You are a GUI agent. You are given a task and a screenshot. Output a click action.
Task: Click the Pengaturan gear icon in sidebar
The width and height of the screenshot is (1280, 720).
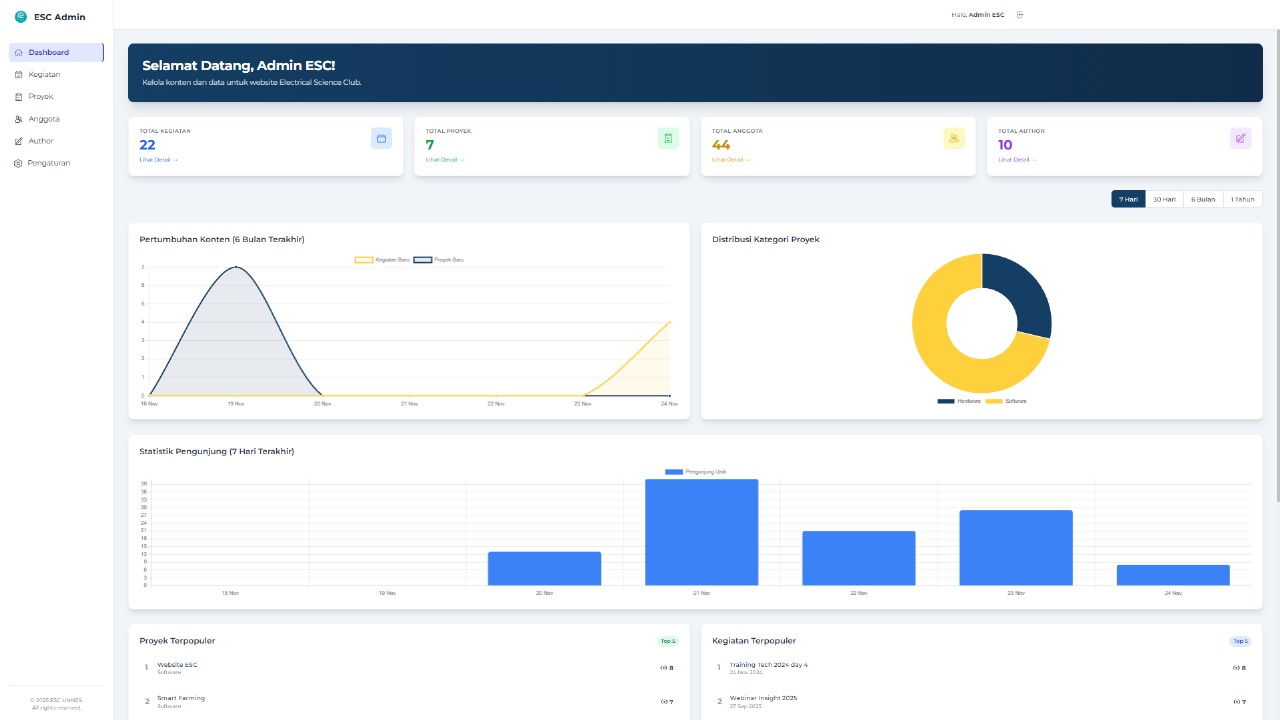[x=18, y=163]
